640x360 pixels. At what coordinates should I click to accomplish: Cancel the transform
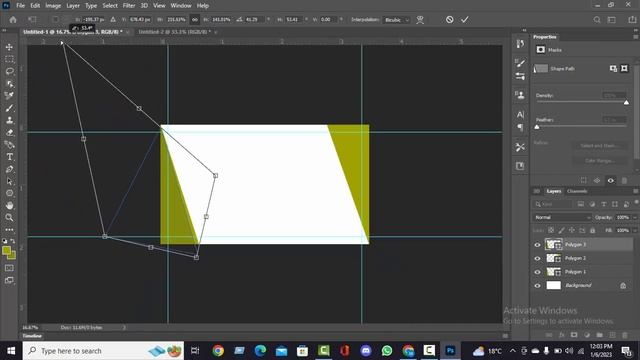point(449,20)
